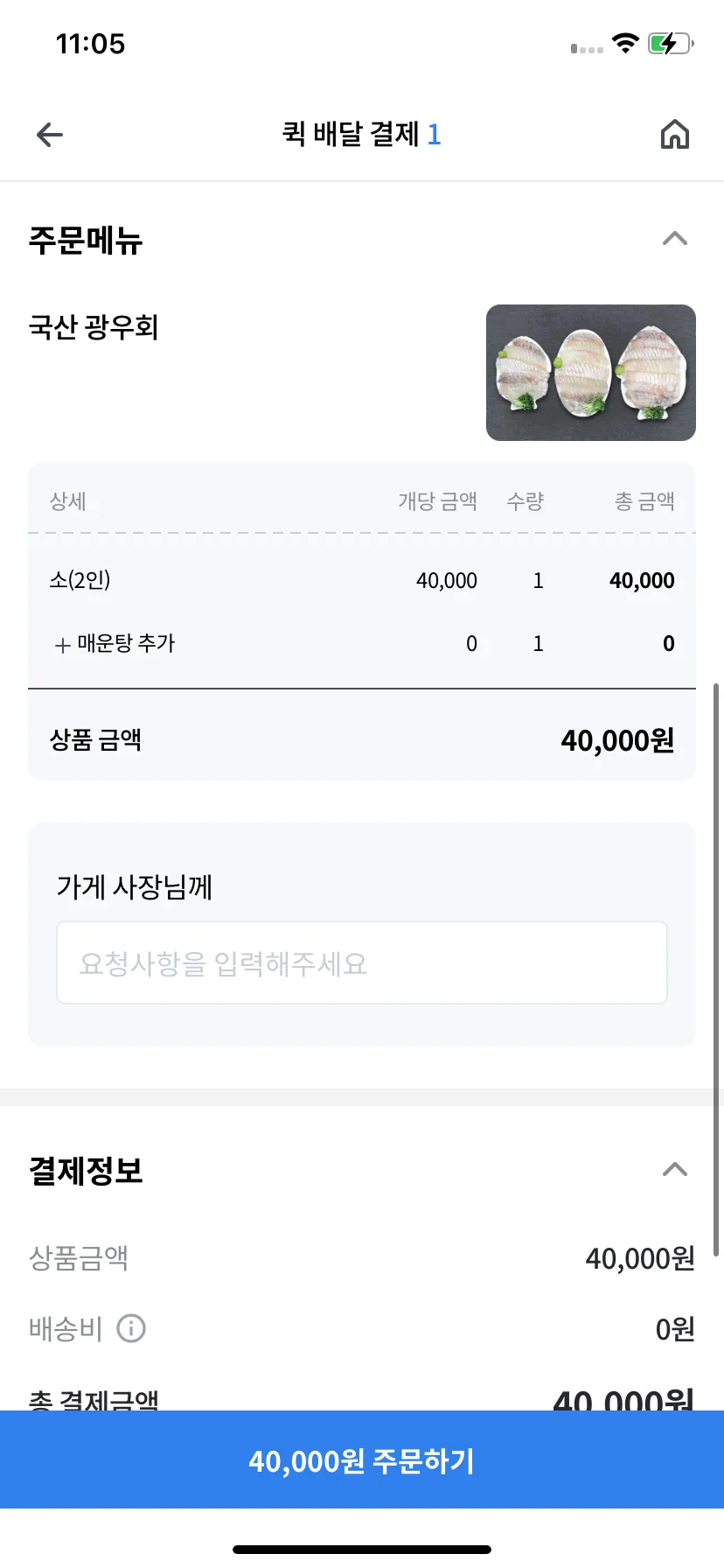The image size is (724, 1568).
Task: Tap the 퀵 배달 결제 title
Action: (x=351, y=134)
